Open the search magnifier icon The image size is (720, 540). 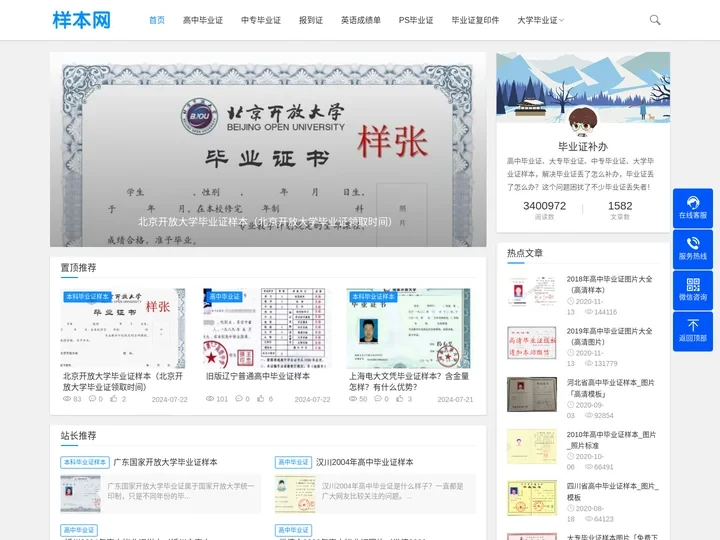[x=655, y=20]
